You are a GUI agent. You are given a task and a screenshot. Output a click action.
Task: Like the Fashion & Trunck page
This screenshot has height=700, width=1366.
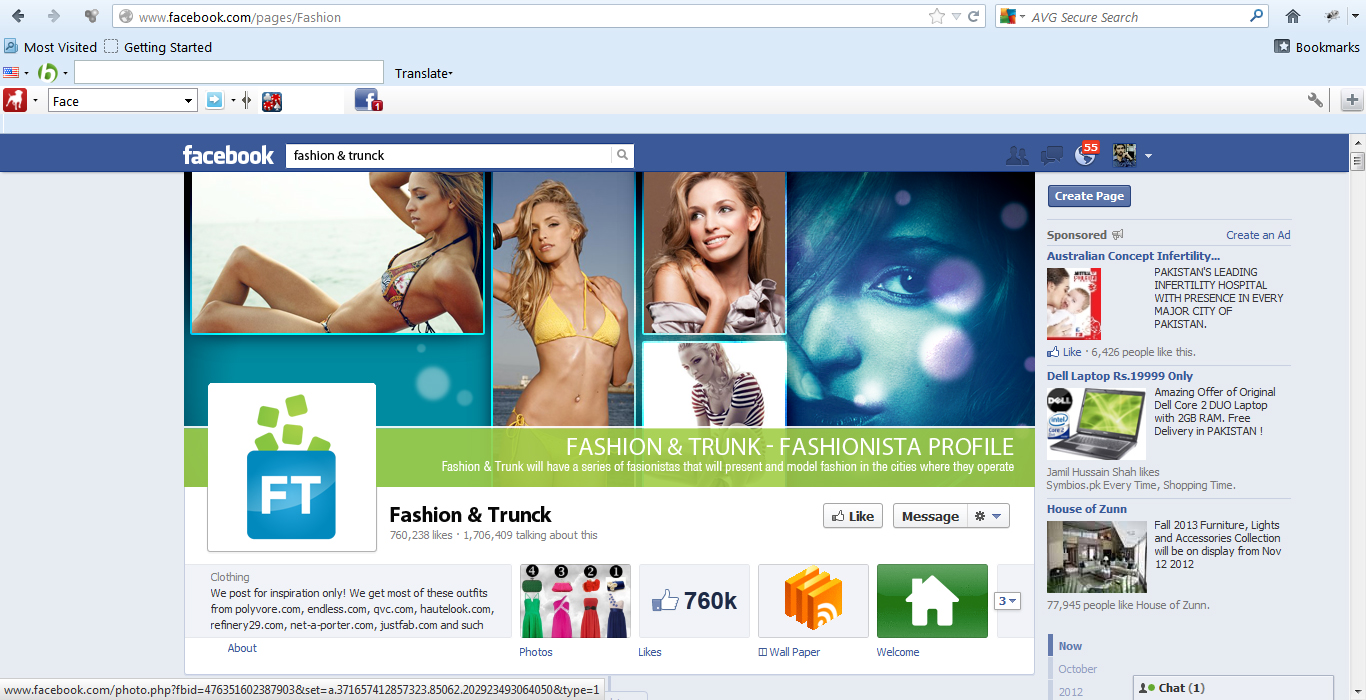tap(853, 516)
